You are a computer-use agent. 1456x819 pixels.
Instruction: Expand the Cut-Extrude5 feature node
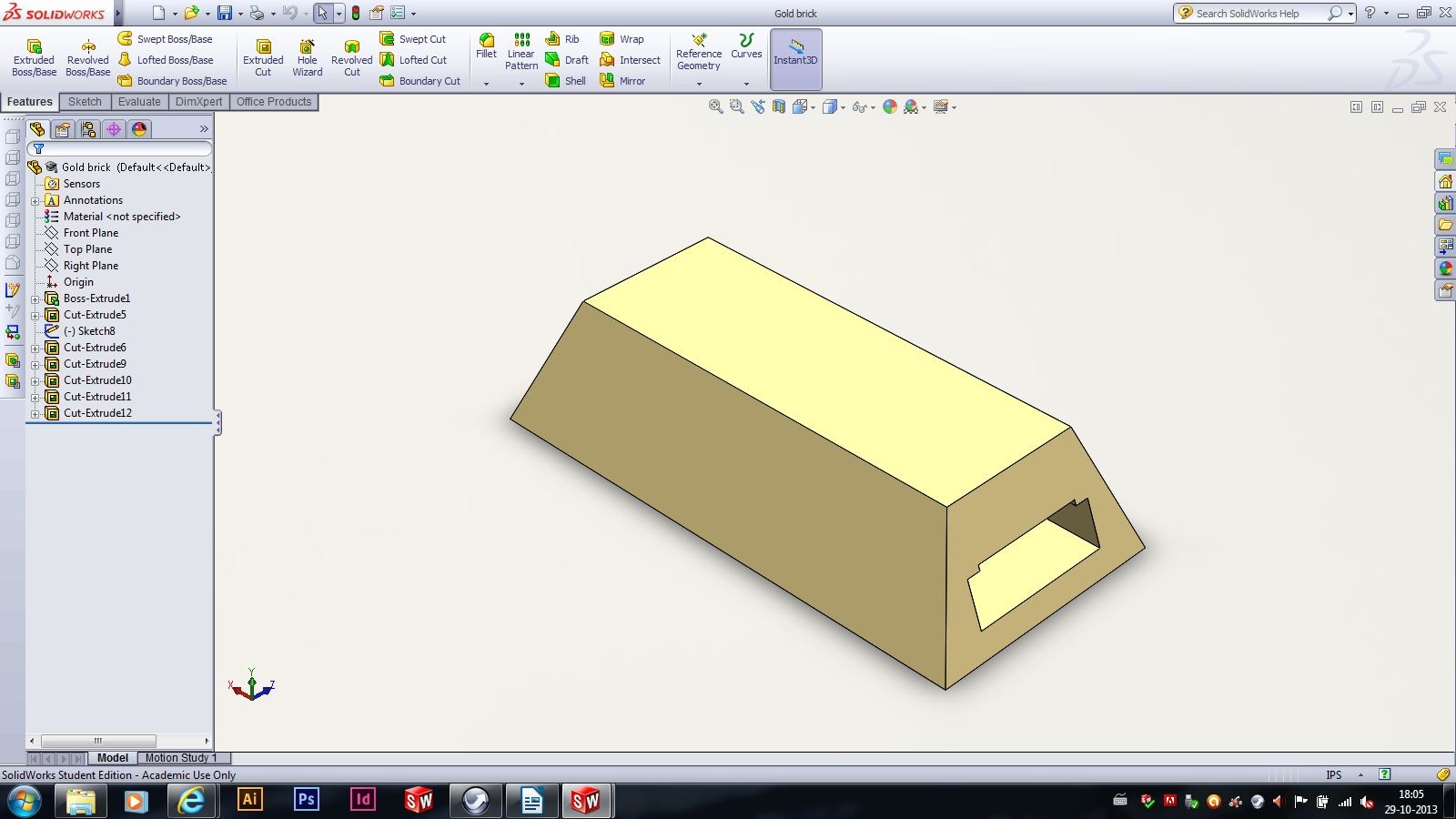pyautogui.click(x=35, y=314)
